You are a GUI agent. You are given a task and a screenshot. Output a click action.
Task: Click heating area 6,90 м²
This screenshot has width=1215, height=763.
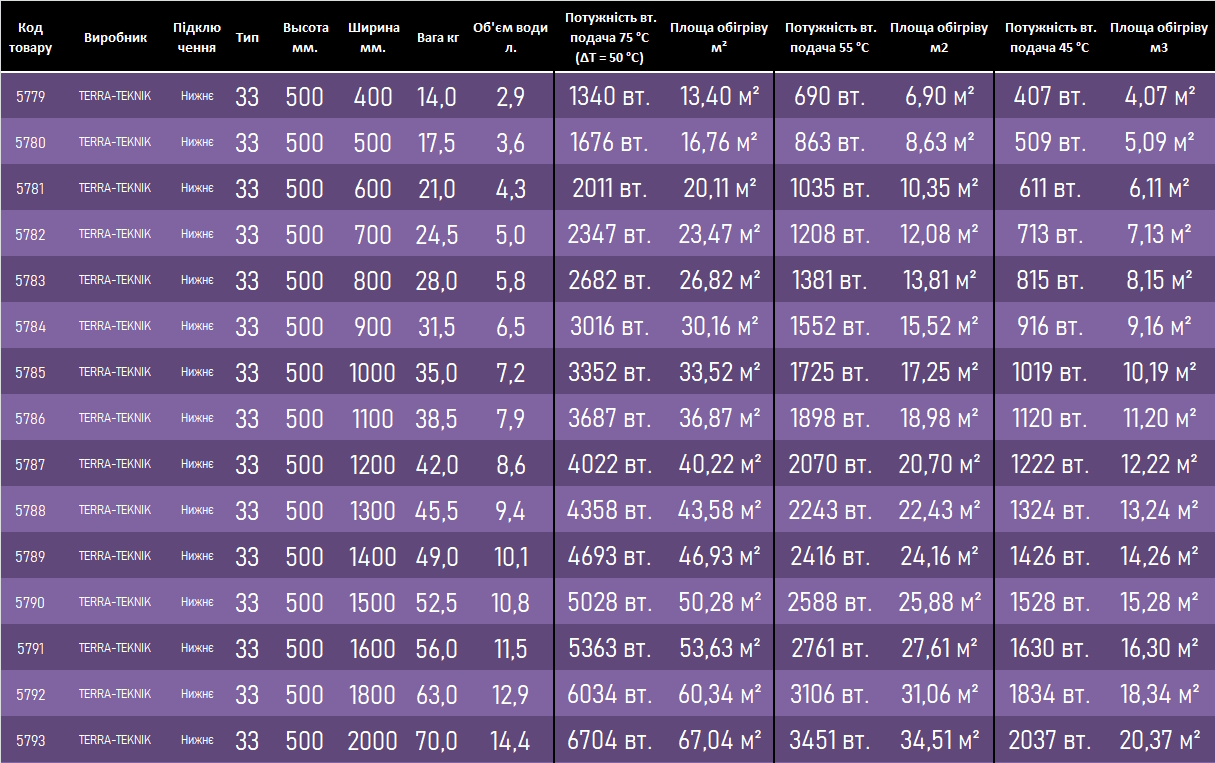pos(940,97)
